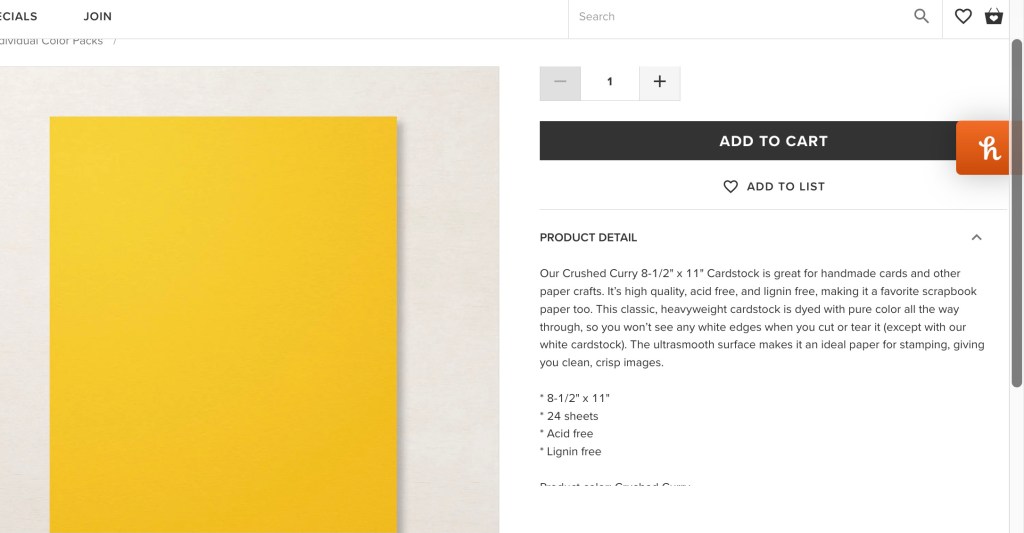Focus the Search text field
Screen dimensions: 1024x533
coord(735,16)
